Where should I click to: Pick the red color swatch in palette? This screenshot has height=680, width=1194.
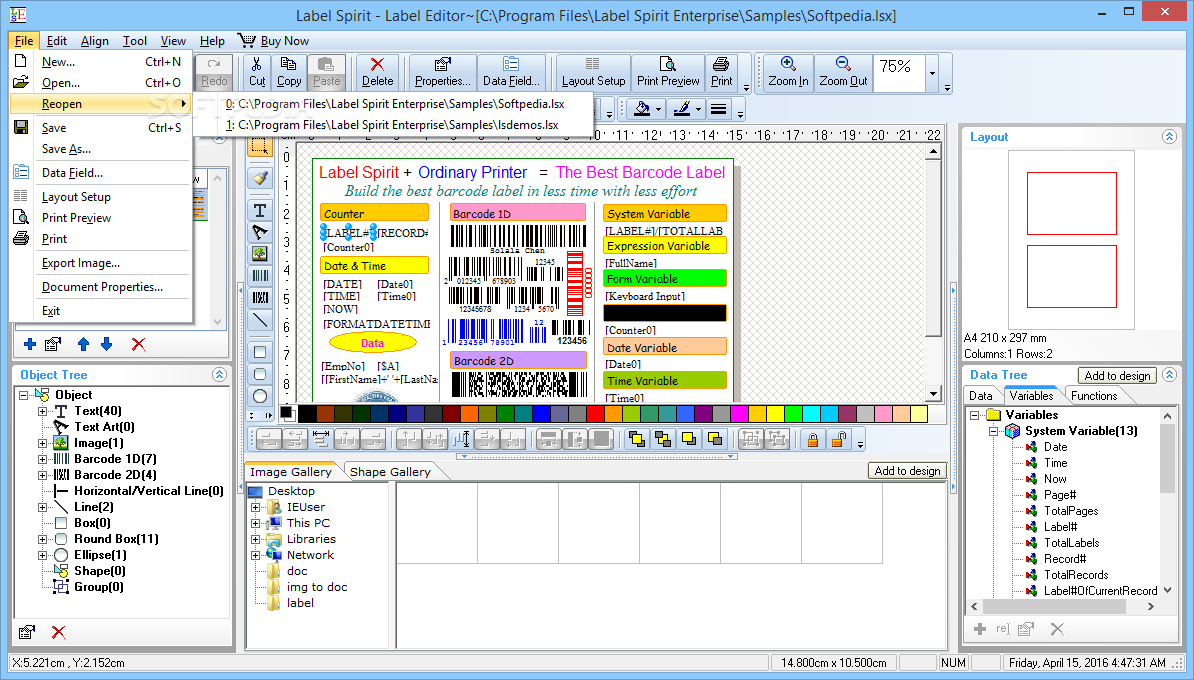point(595,413)
